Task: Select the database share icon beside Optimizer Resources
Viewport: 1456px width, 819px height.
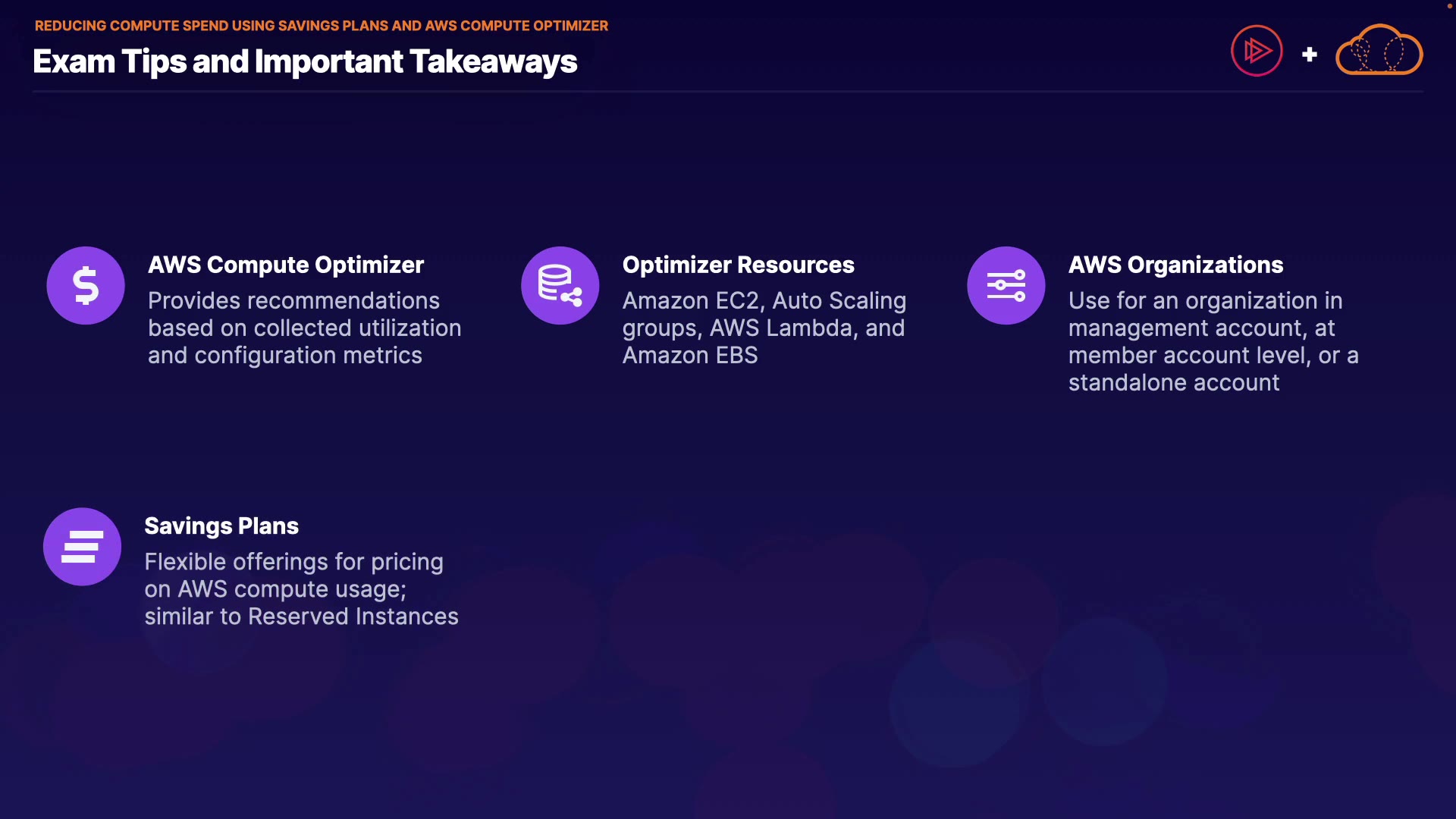Action: (560, 286)
